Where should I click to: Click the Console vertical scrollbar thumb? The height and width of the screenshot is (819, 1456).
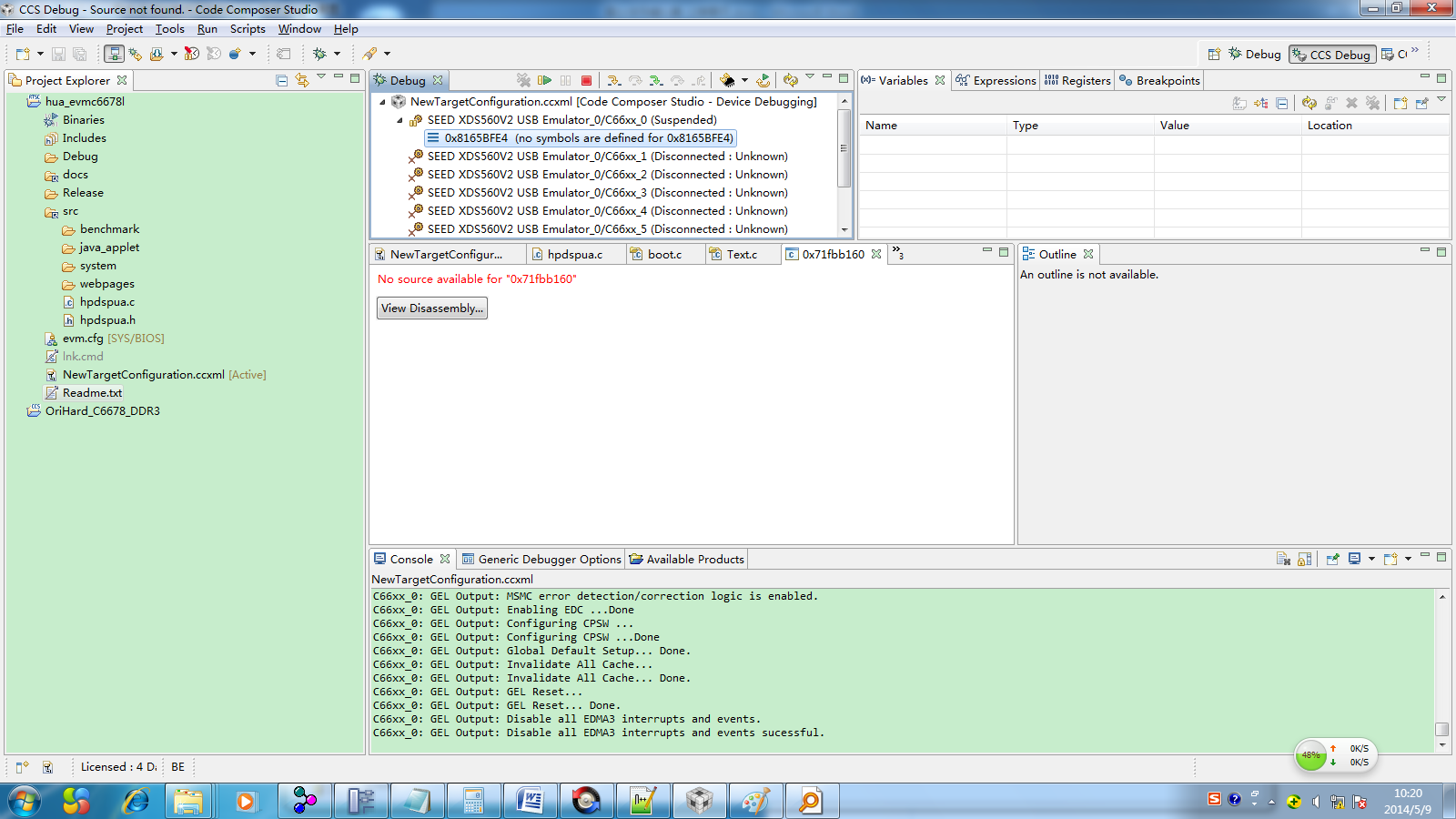(1441, 729)
